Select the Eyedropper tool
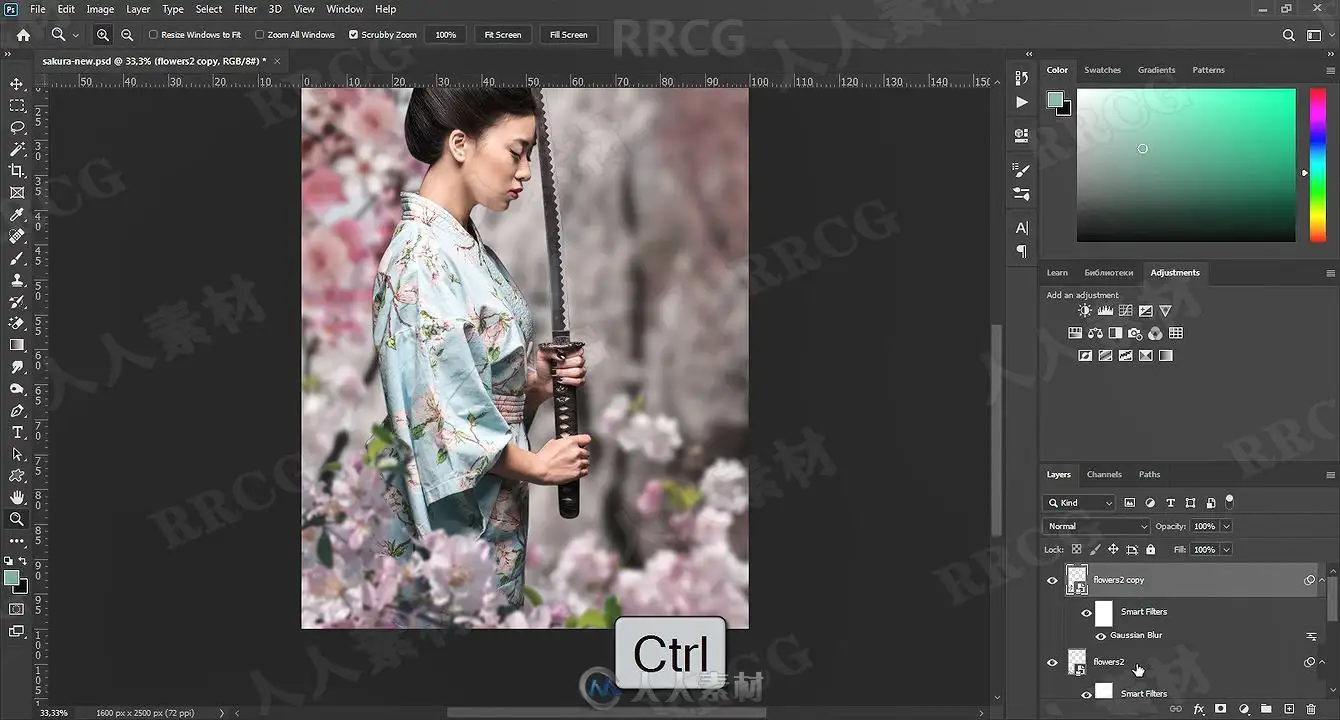The height and width of the screenshot is (720, 1340). tap(17, 214)
